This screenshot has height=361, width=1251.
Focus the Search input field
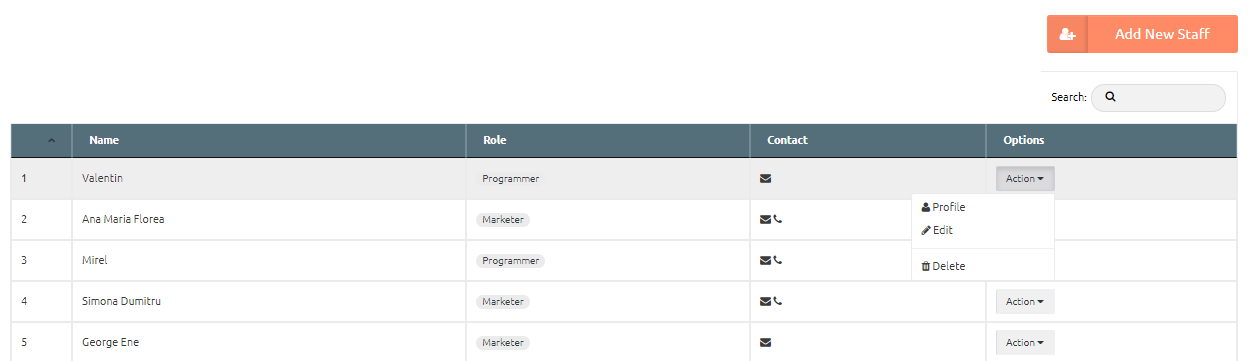coord(1158,97)
